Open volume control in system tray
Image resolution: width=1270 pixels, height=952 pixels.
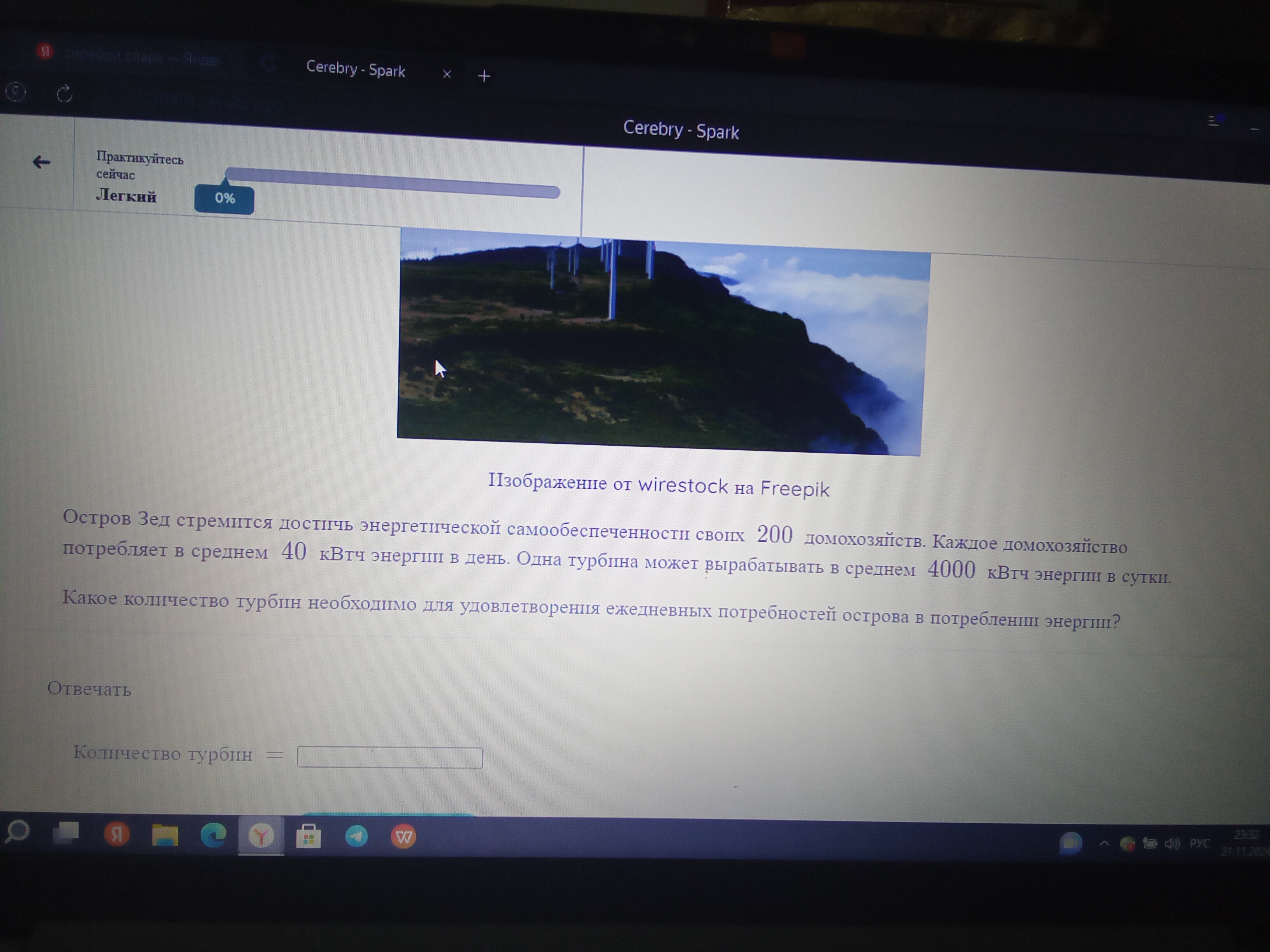[1172, 843]
